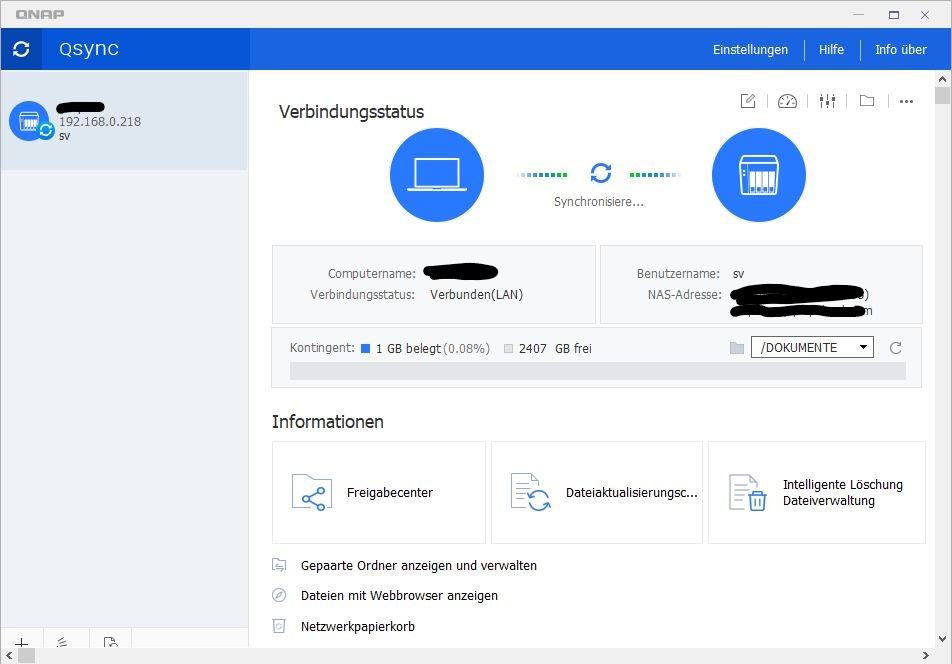Click the NAS device circle icon
952x664 pixels.
[x=759, y=175]
